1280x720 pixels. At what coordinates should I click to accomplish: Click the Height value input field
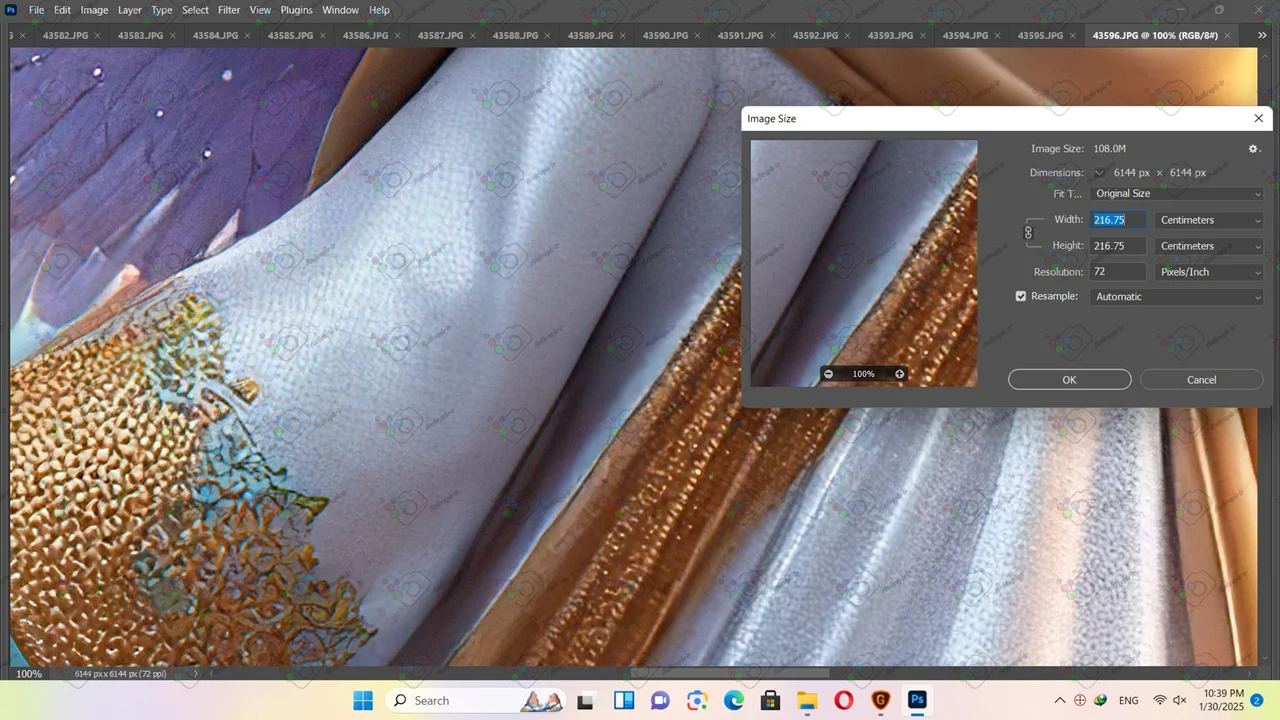coord(1118,246)
